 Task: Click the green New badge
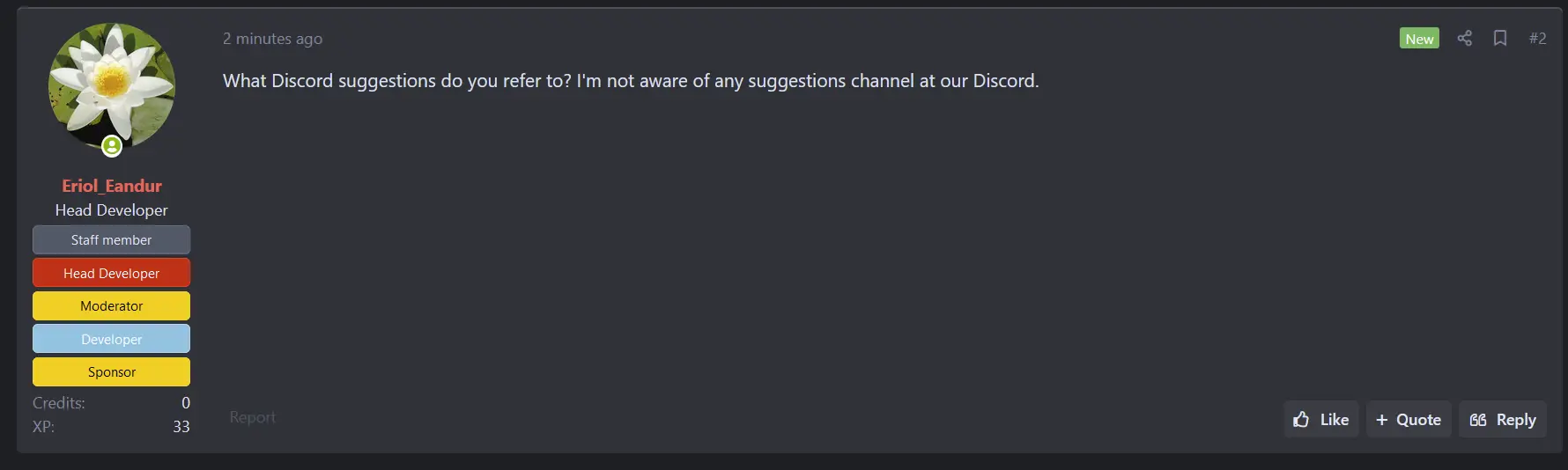(1419, 38)
